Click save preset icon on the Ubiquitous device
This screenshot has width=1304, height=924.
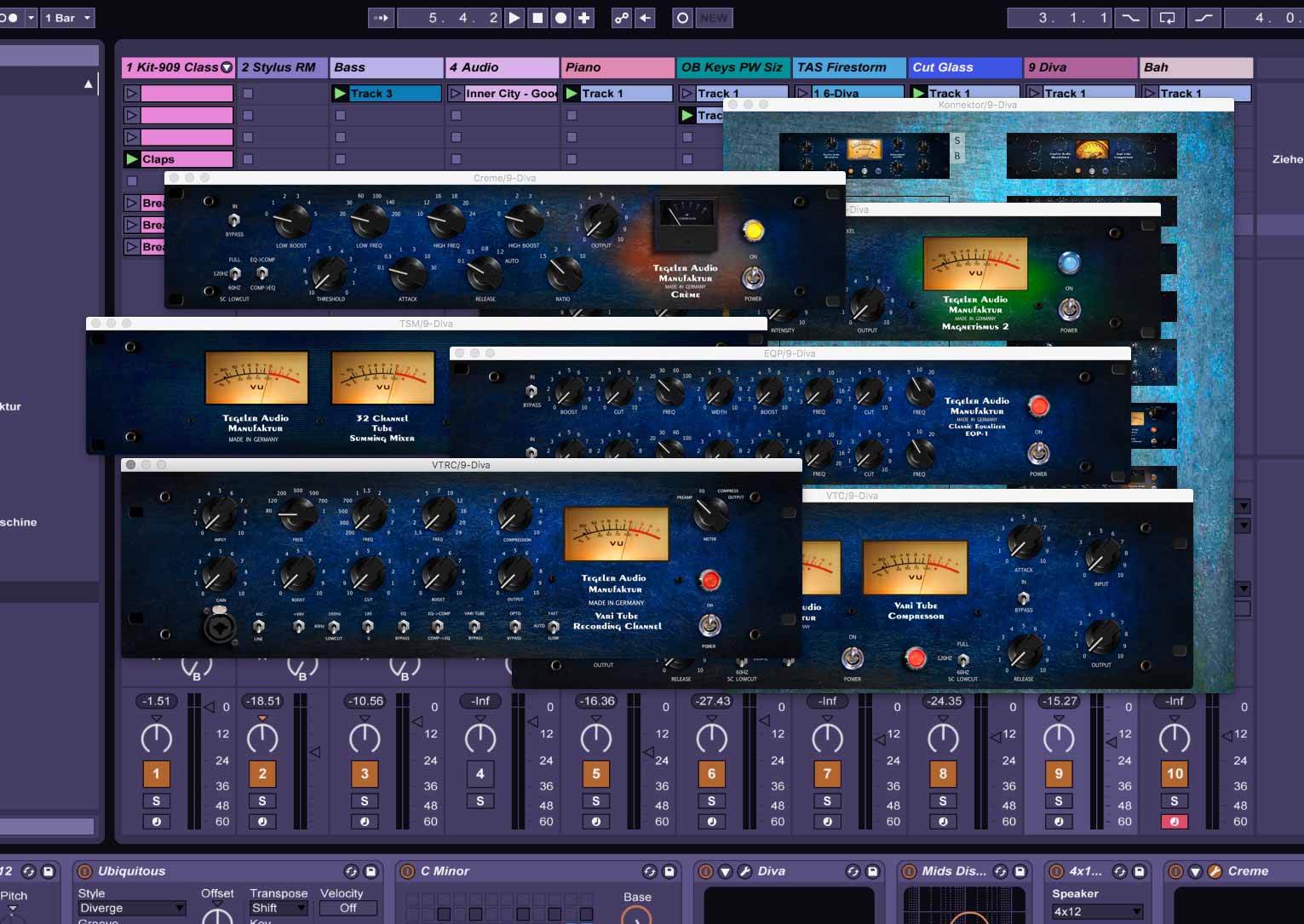point(371,871)
